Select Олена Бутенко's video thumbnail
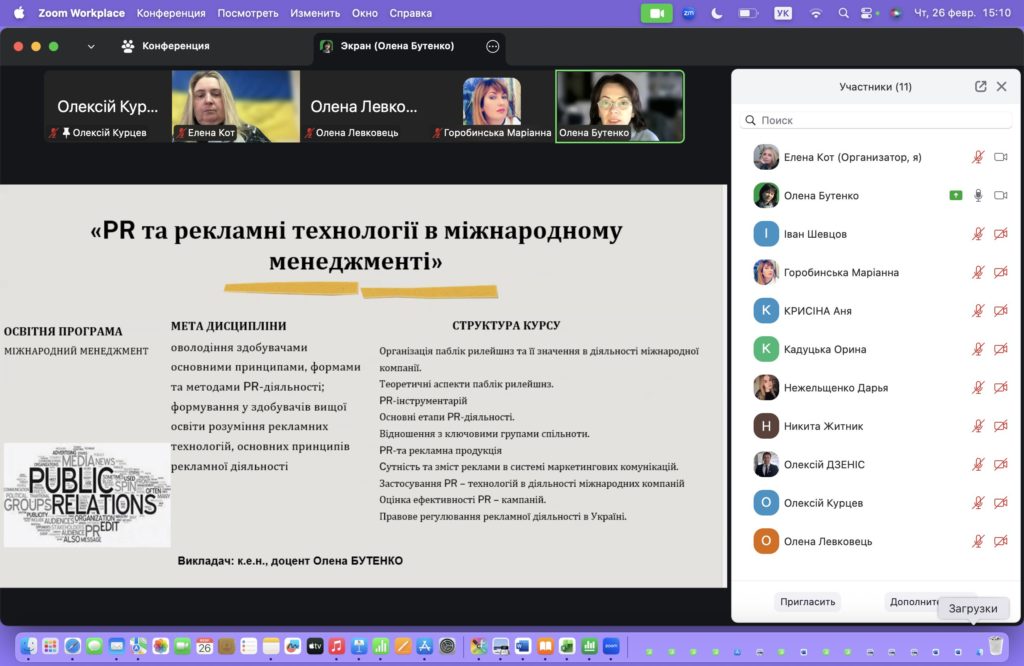The image size is (1024, 666). pos(619,106)
